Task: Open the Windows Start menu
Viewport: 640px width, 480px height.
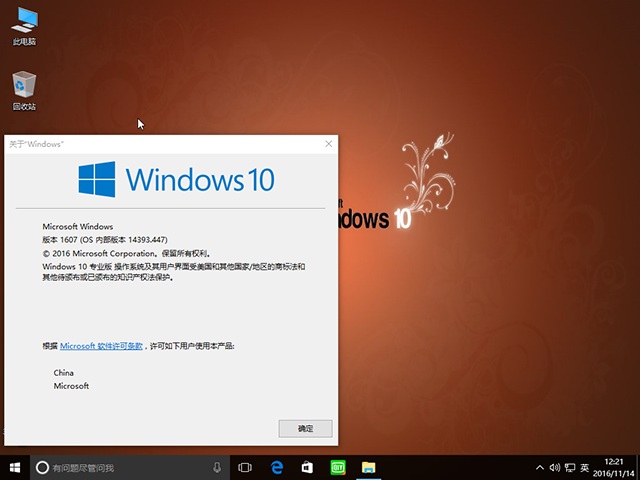Action: coord(15,467)
